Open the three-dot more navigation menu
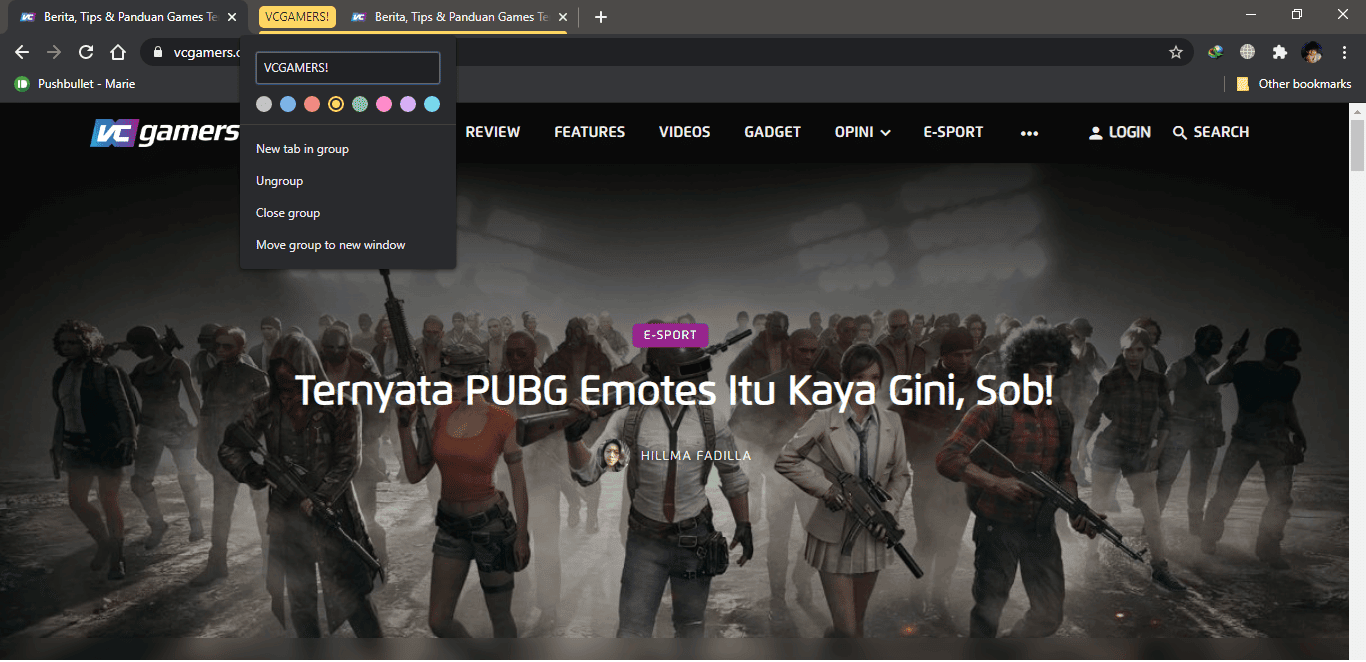The image size is (1366, 662). pos(1029,133)
